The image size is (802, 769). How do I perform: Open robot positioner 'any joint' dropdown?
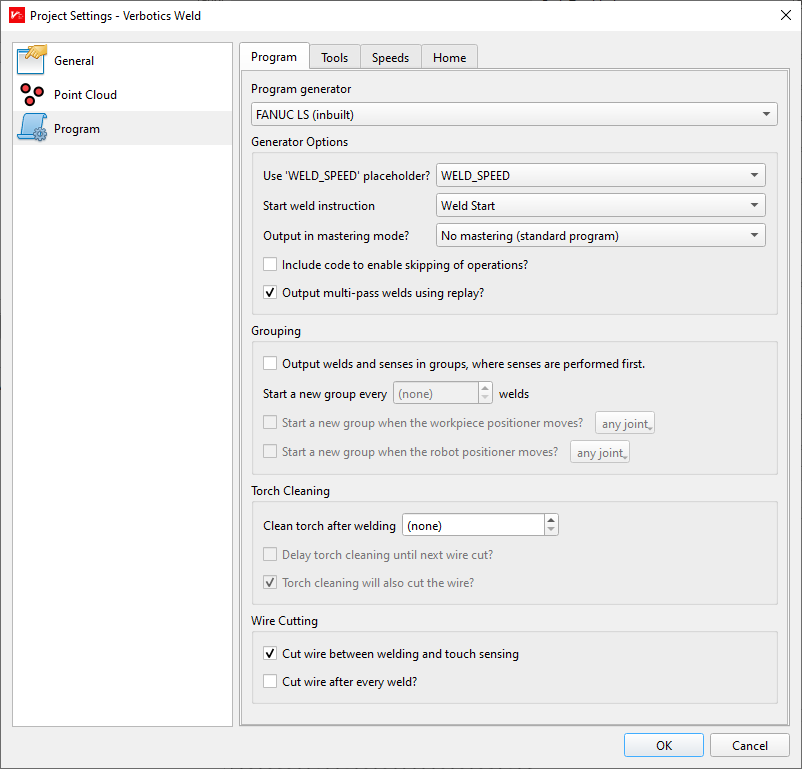tap(600, 452)
